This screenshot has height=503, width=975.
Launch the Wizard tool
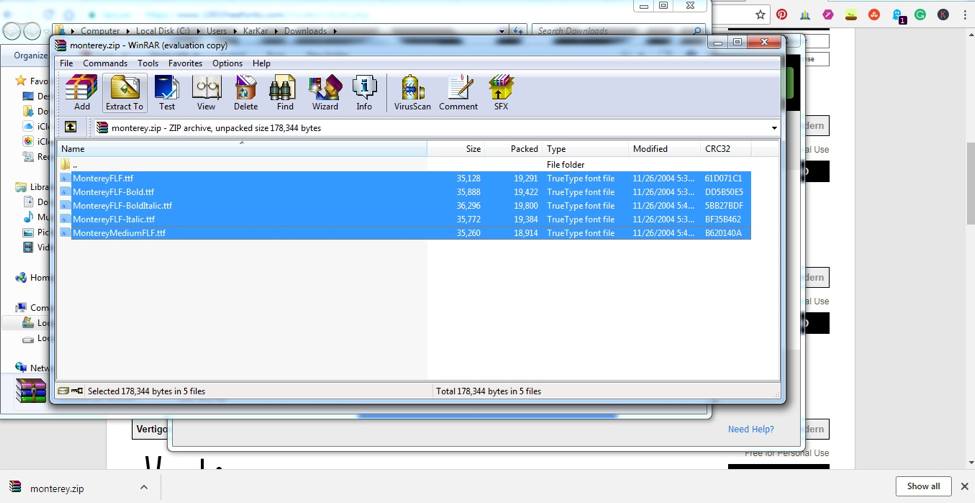pyautogui.click(x=325, y=93)
